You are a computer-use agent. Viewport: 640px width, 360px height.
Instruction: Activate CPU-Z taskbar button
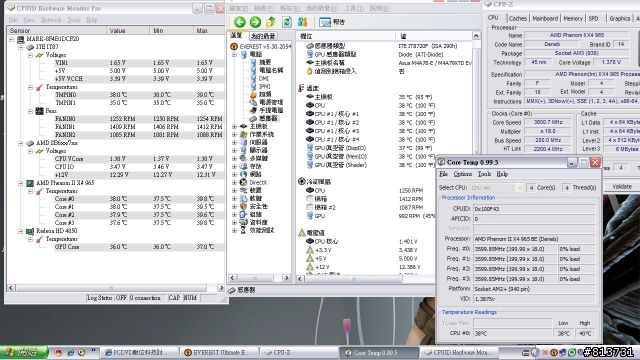(298, 352)
